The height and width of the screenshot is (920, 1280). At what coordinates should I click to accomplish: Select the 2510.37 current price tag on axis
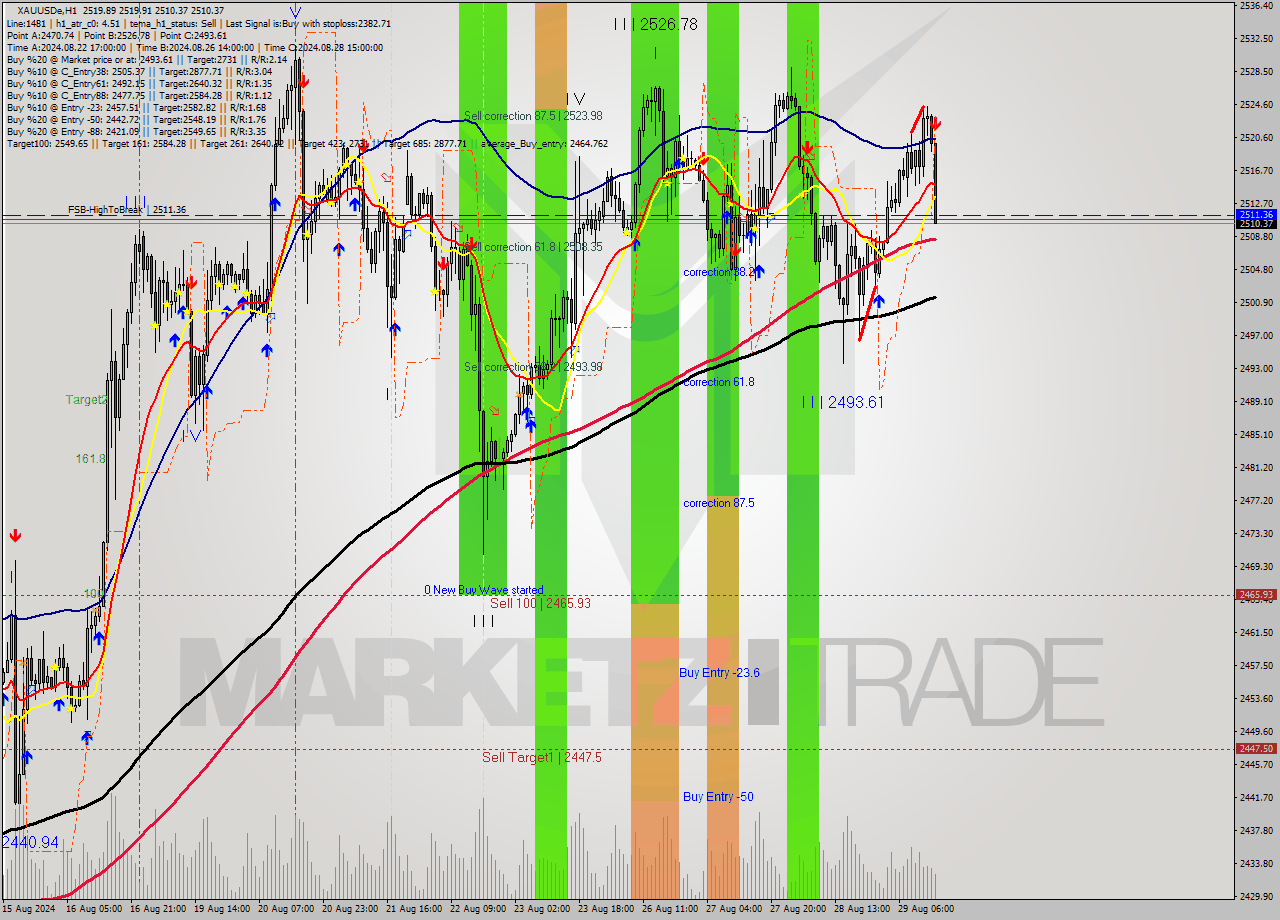tap(1256, 224)
